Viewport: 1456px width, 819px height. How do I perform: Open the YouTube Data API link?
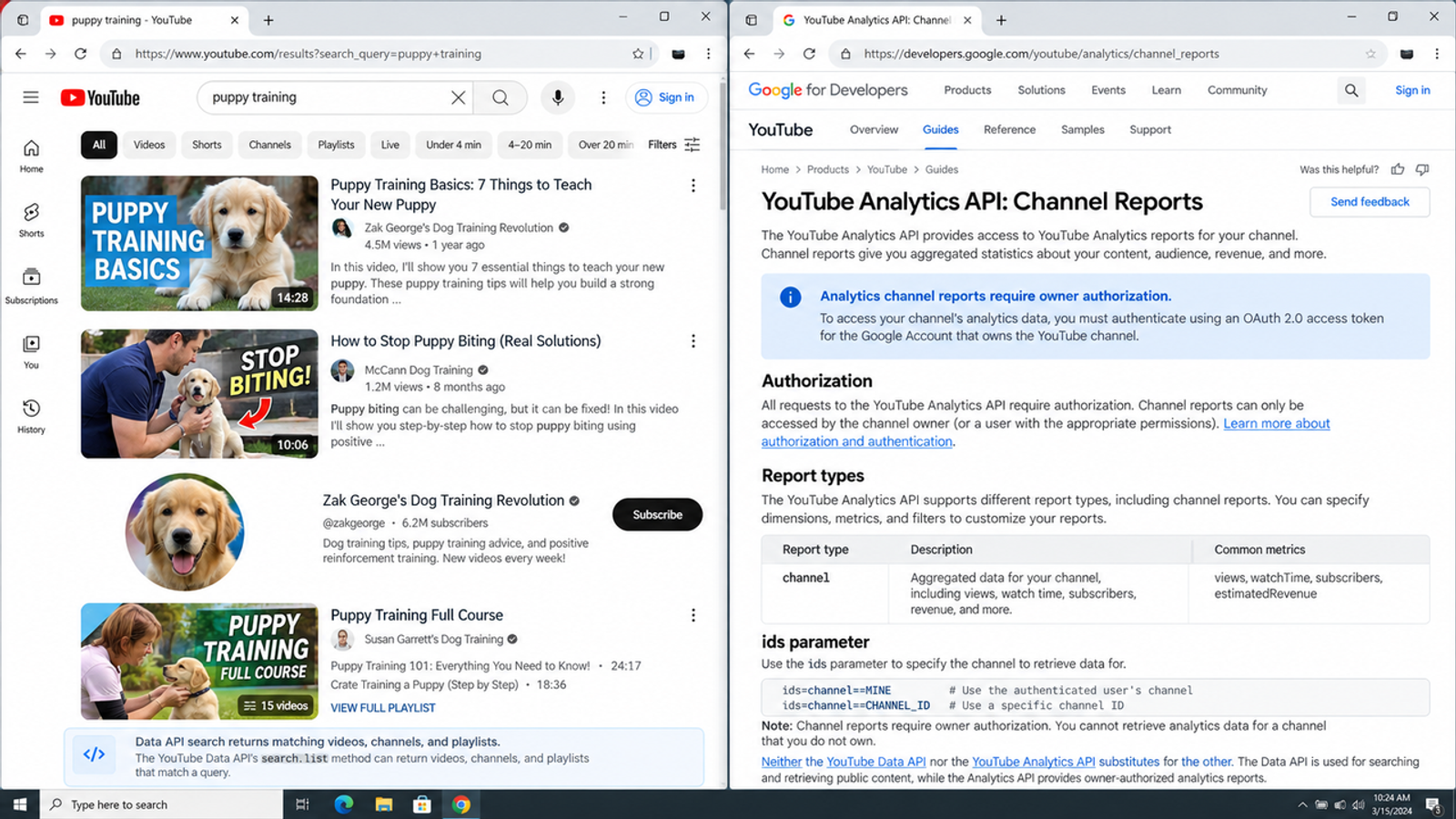[875, 762]
